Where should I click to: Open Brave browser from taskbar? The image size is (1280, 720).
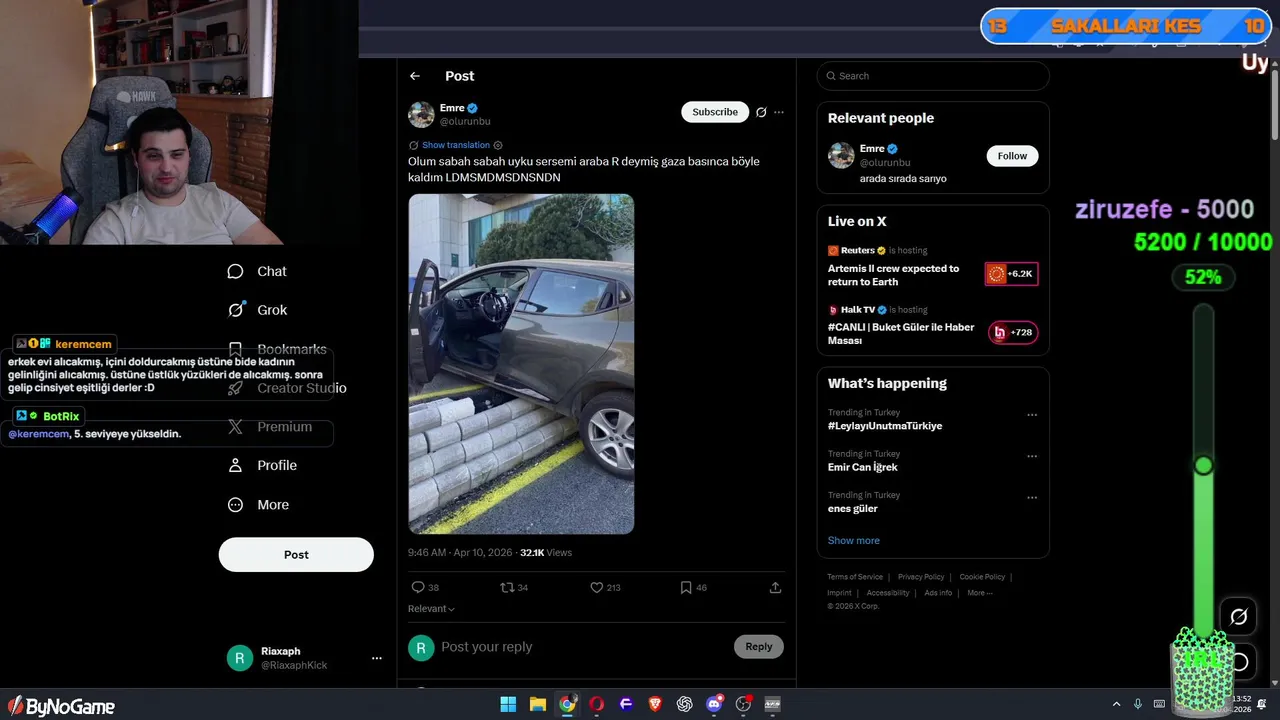(x=655, y=704)
